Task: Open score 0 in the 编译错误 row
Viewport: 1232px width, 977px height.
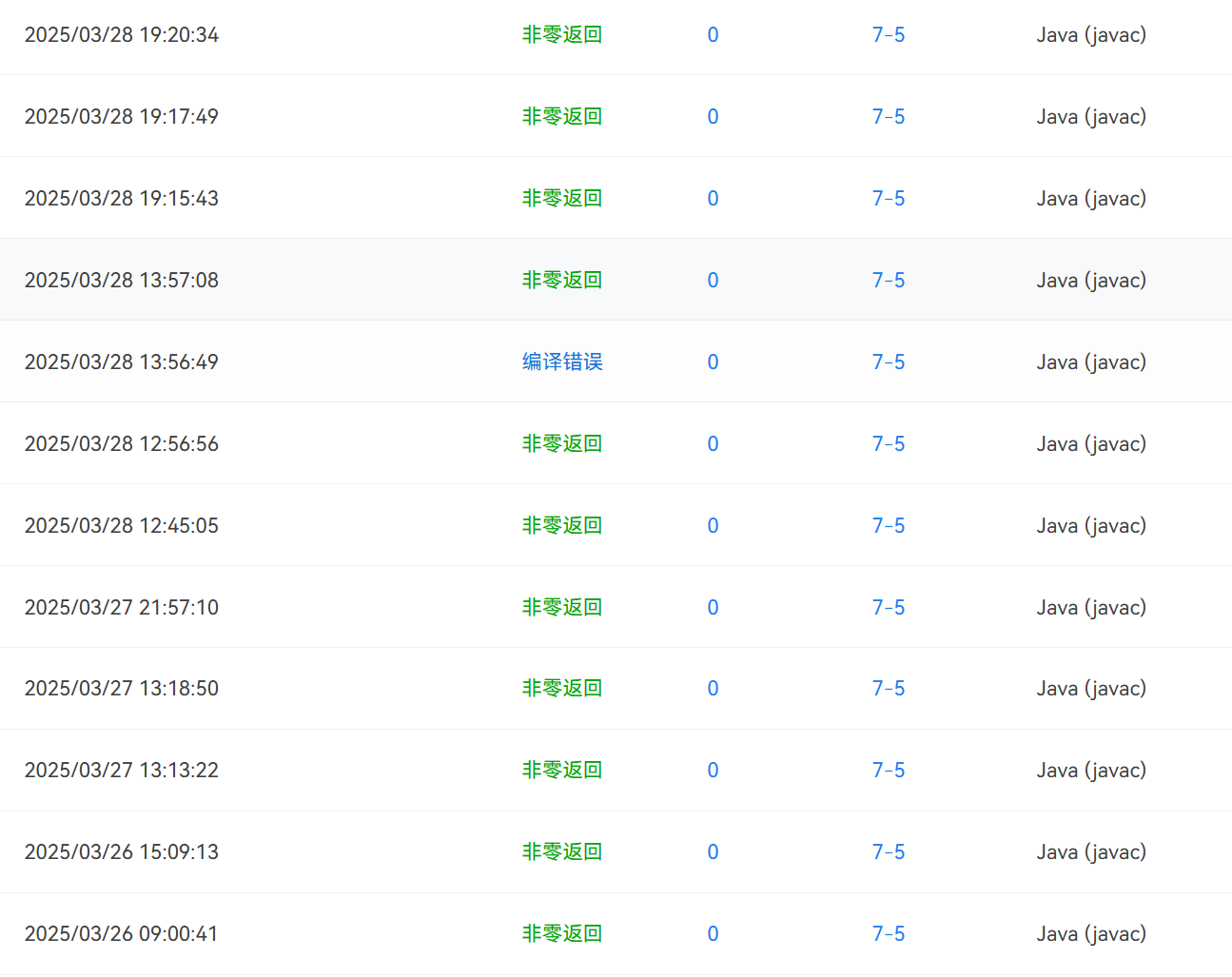Action: 713,361
